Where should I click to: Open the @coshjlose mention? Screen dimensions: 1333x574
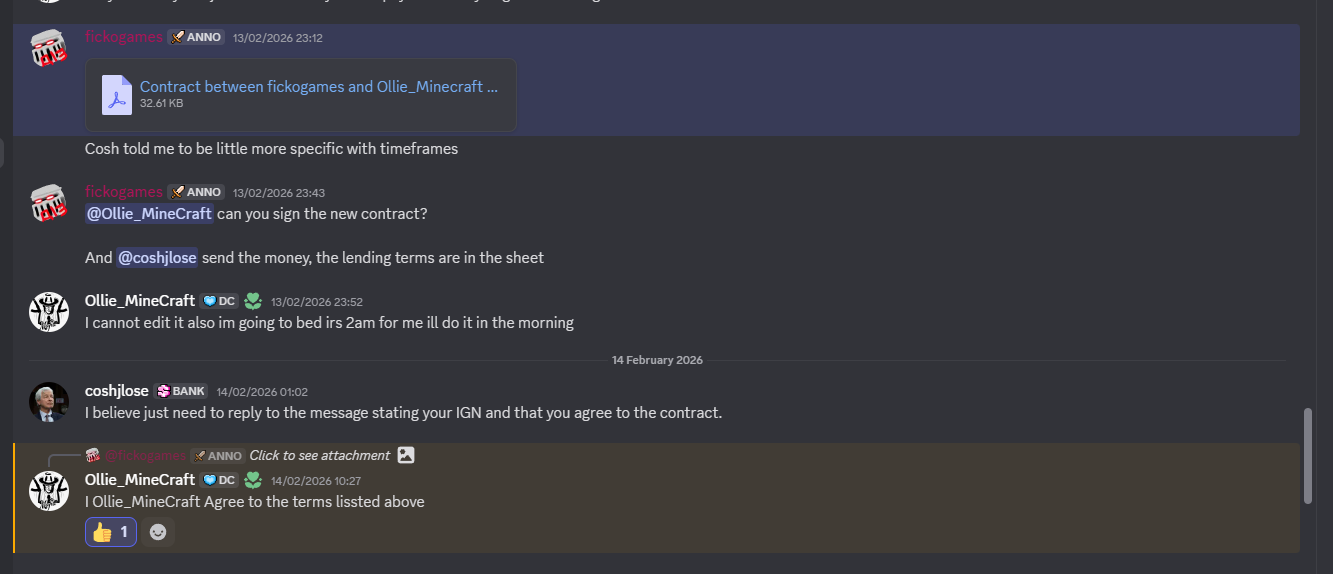click(157, 258)
